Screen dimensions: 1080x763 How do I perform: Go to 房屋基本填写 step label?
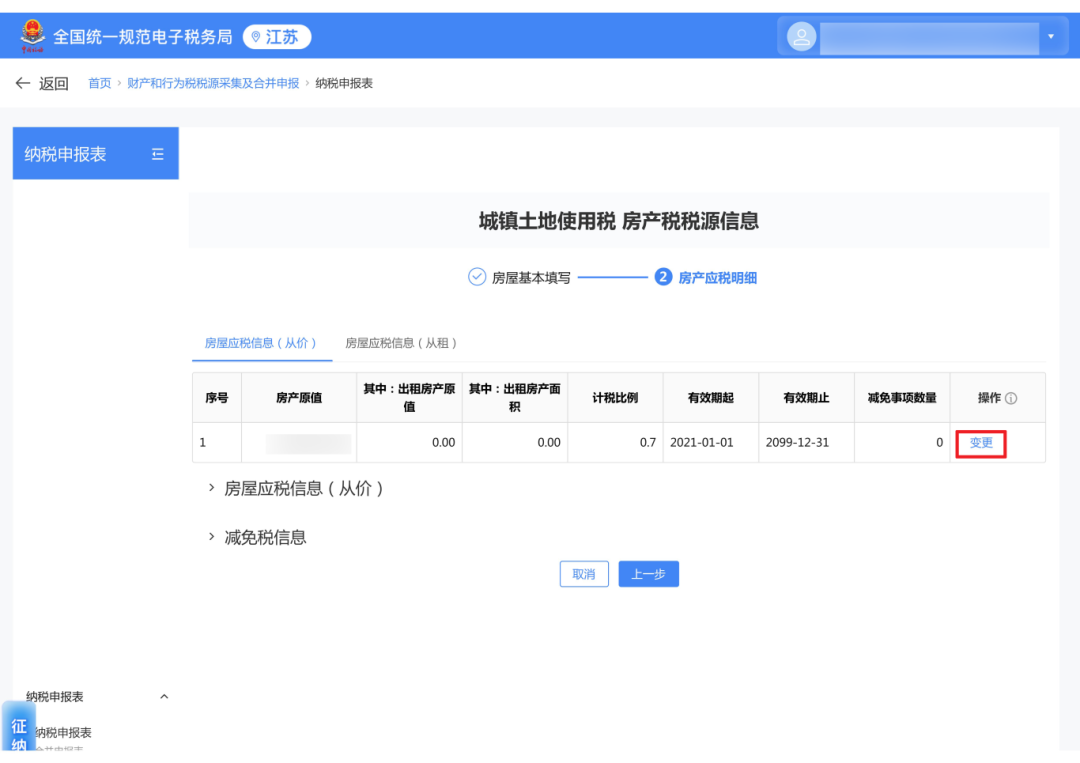(531, 278)
